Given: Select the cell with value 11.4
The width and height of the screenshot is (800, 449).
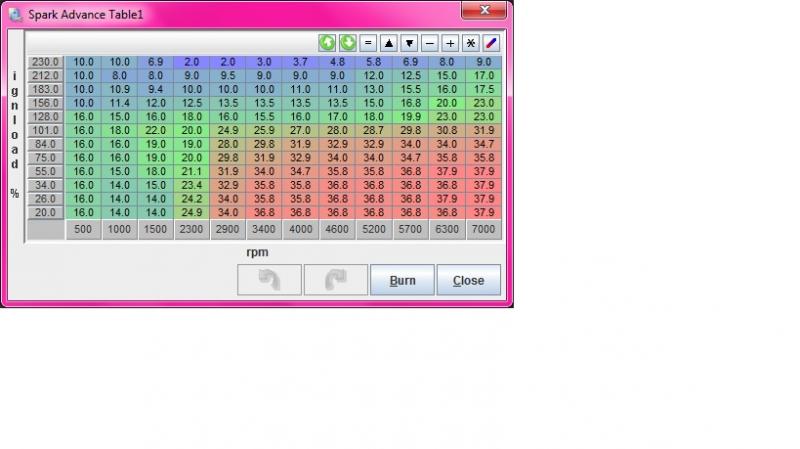Looking at the screenshot, I should coord(119,103).
